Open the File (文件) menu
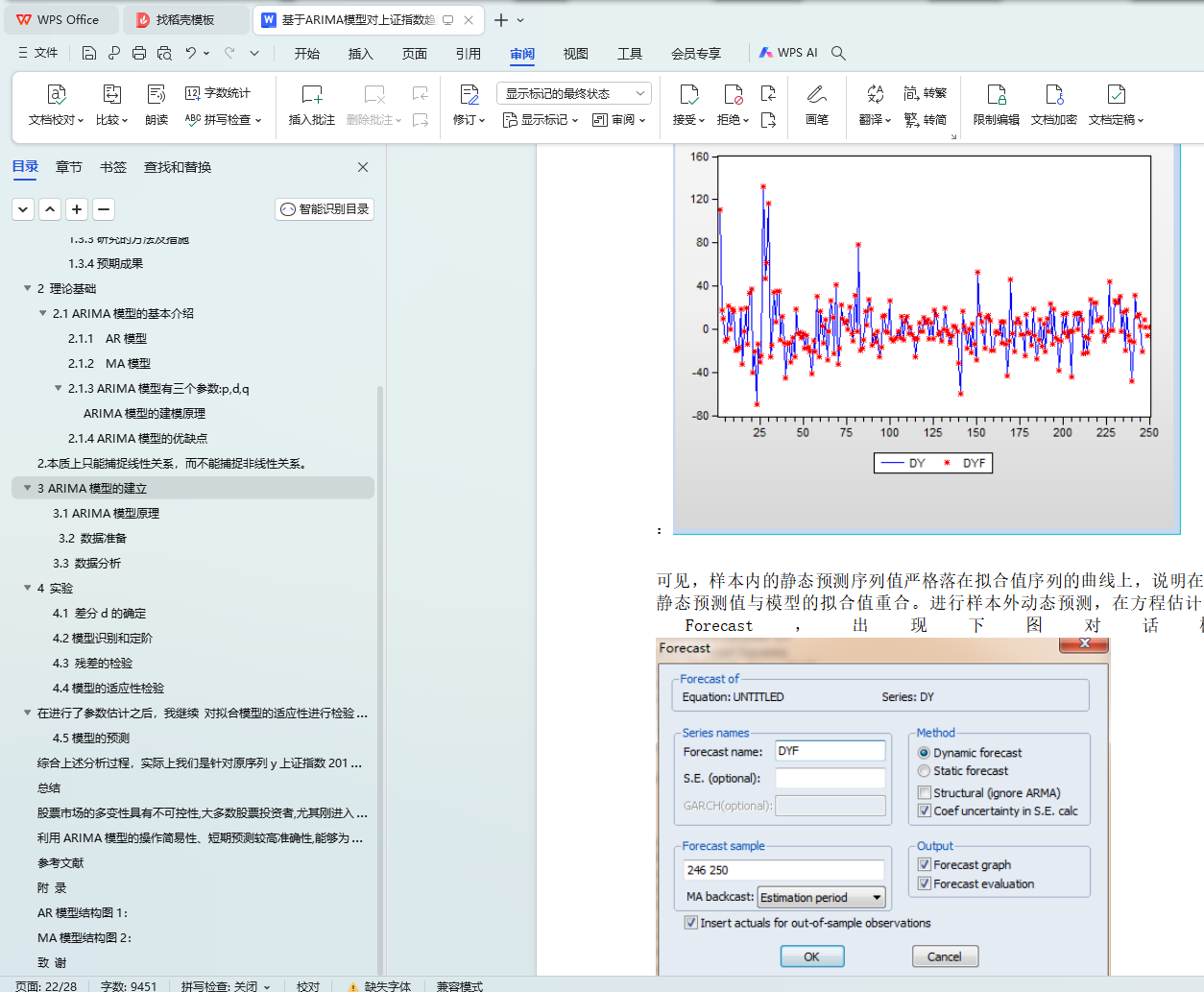This screenshot has width=1204, height=992. 37,53
